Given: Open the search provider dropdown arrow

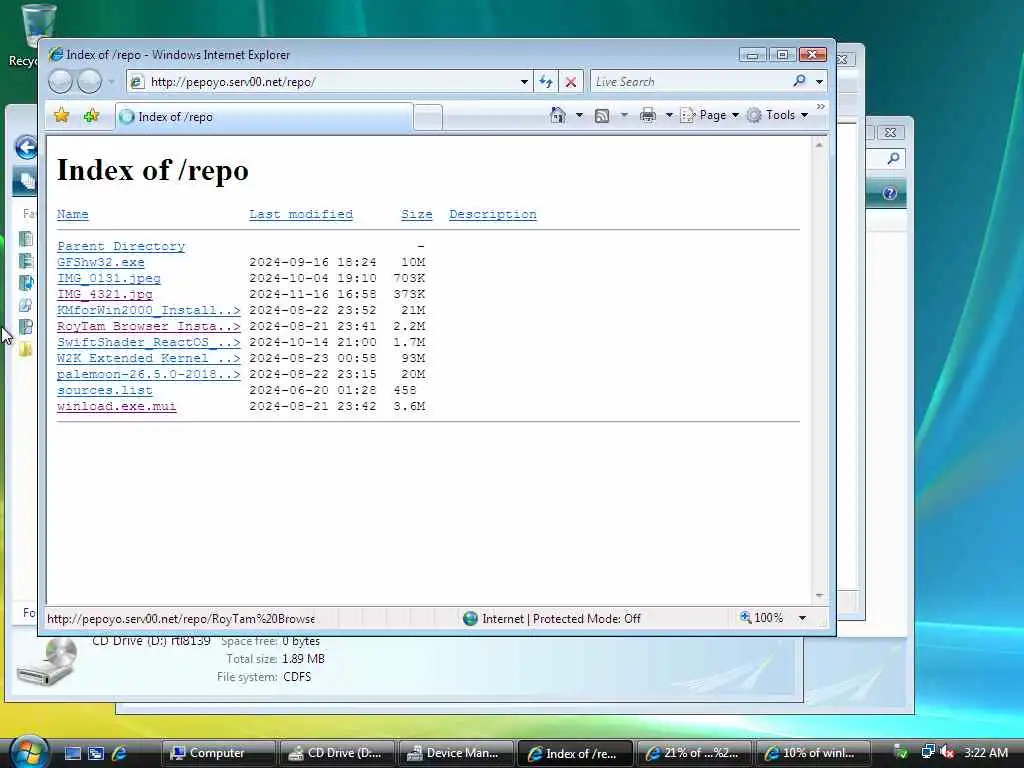Looking at the screenshot, I should [x=820, y=82].
